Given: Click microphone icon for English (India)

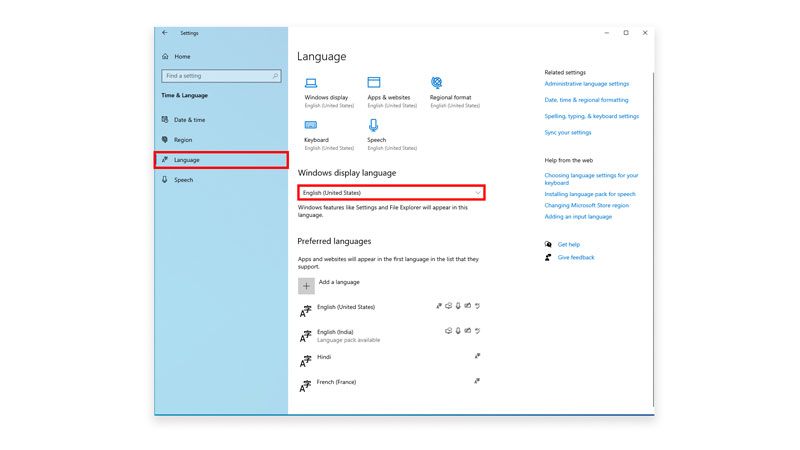Looking at the screenshot, I should pyautogui.click(x=458, y=331).
